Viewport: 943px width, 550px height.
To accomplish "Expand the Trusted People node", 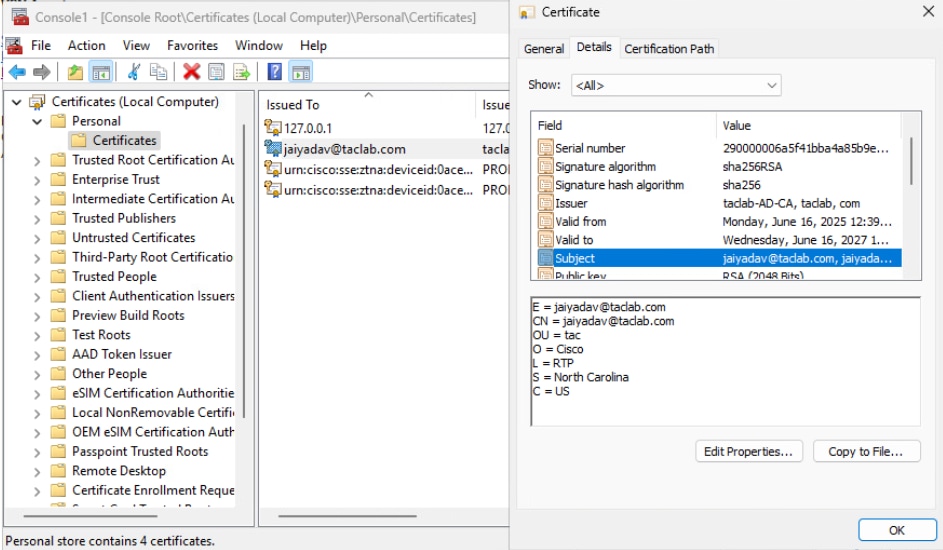I will point(37,278).
